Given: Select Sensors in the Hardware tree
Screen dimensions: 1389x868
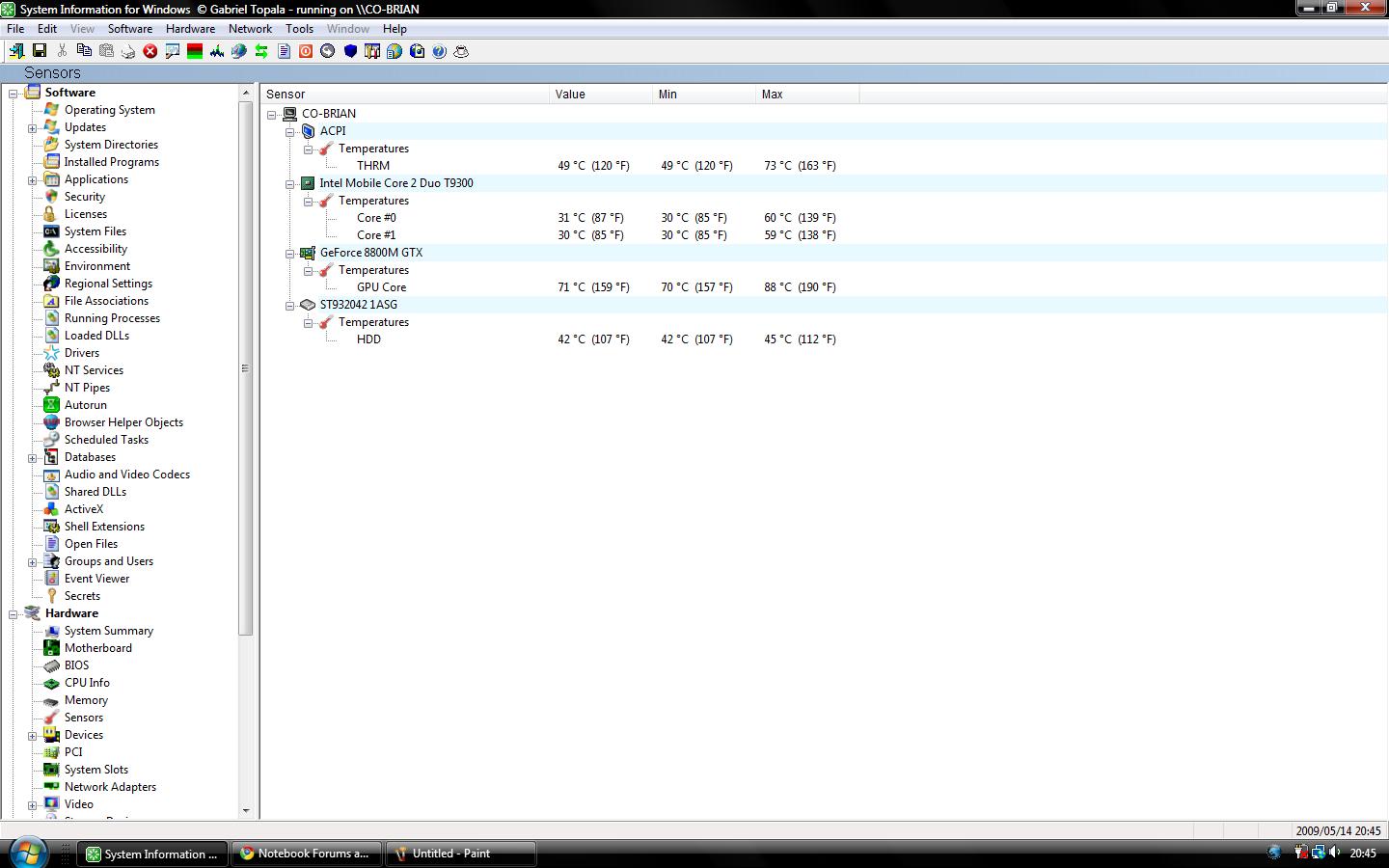Looking at the screenshot, I should point(84,718).
